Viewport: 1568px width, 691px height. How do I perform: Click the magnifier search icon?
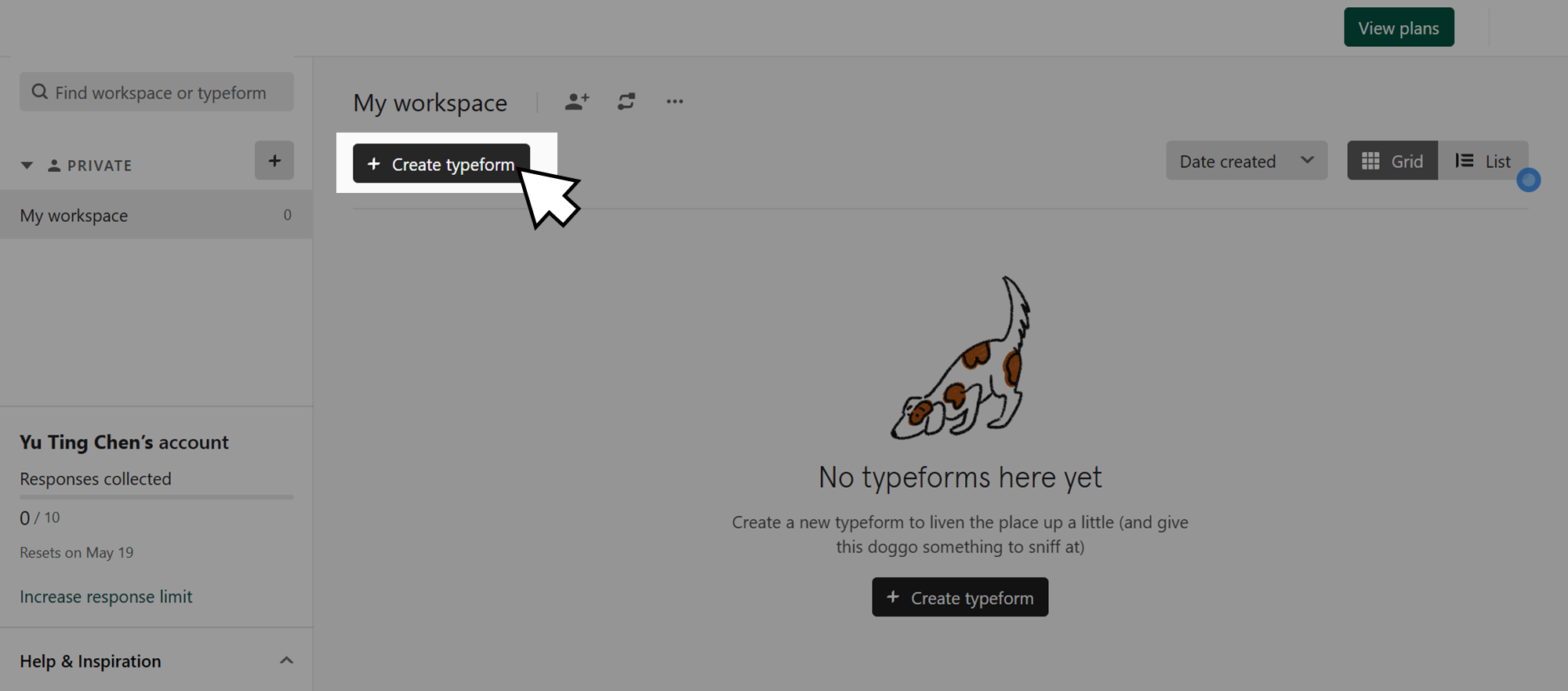click(x=39, y=92)
